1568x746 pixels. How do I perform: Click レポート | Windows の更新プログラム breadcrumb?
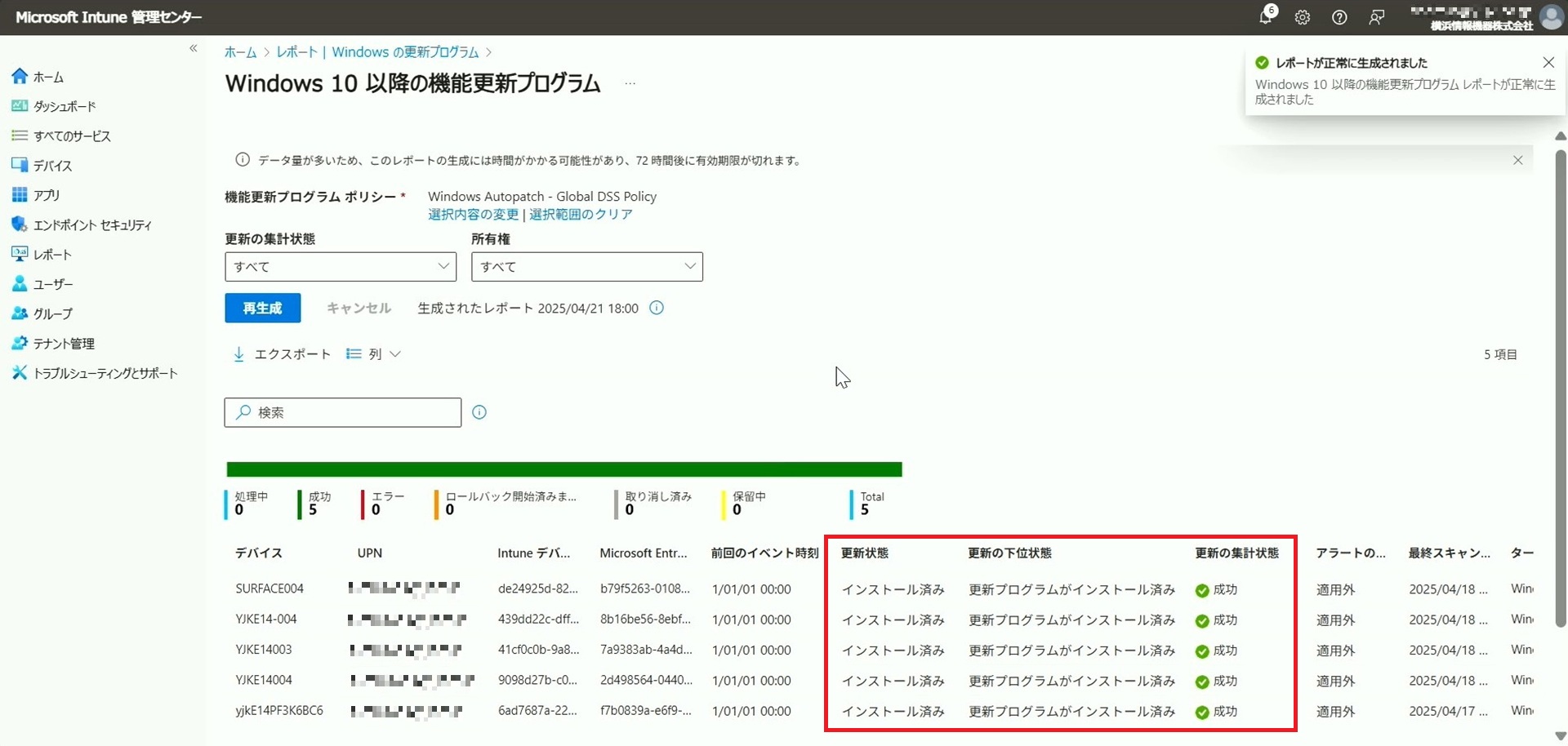(x=377, y=52)
